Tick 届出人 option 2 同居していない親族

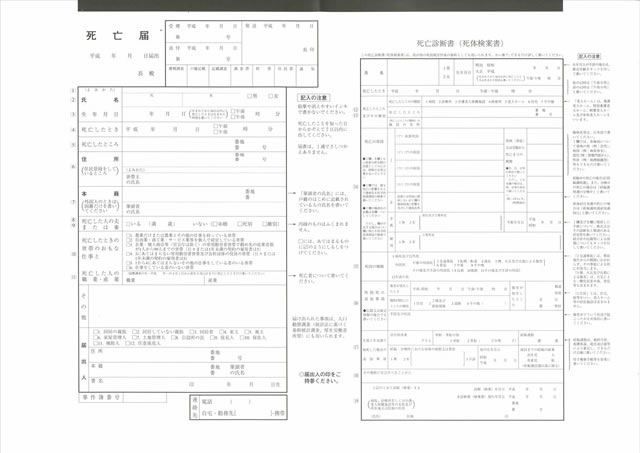tap(136, 332)
